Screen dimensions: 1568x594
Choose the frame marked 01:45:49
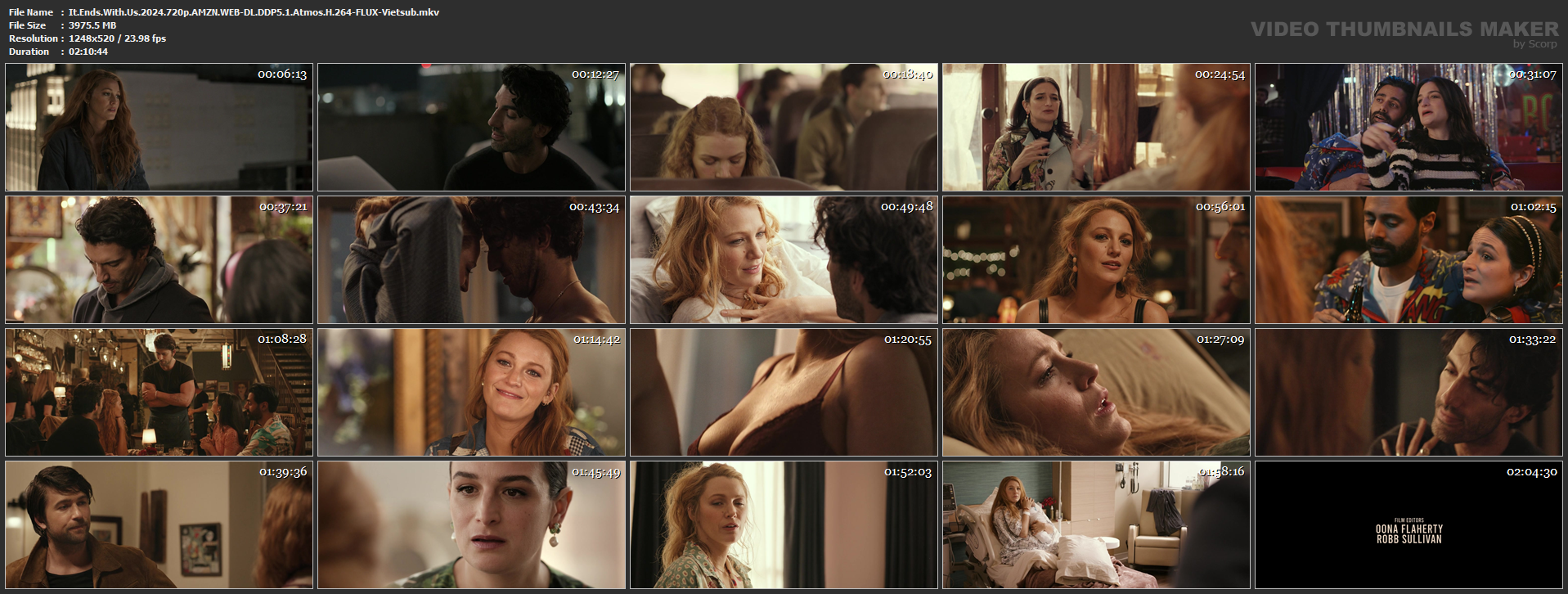pos(471,524)
